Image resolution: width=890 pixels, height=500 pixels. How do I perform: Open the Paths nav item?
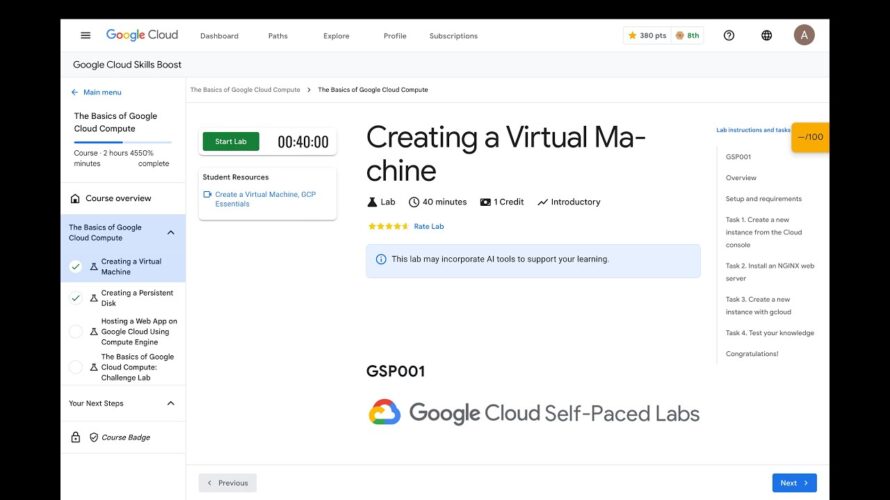[x=278, y=36]
